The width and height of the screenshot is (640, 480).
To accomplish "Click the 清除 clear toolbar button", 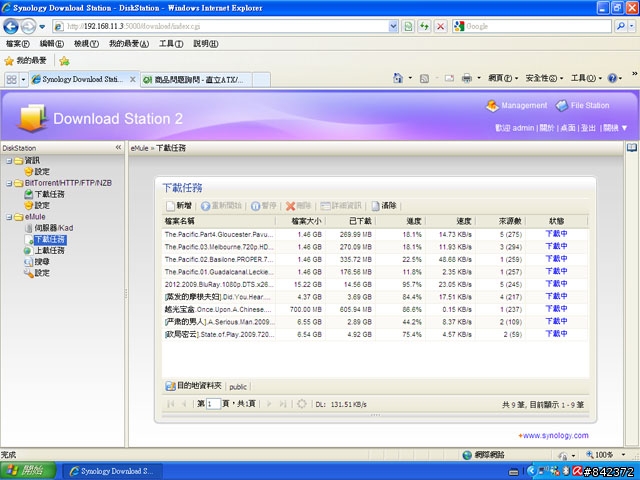I will click(x=383, y=206).
